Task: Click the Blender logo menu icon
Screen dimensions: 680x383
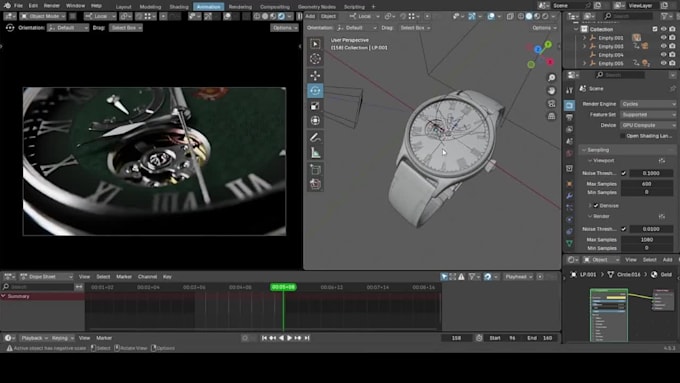Action: [x=7, y=6]
